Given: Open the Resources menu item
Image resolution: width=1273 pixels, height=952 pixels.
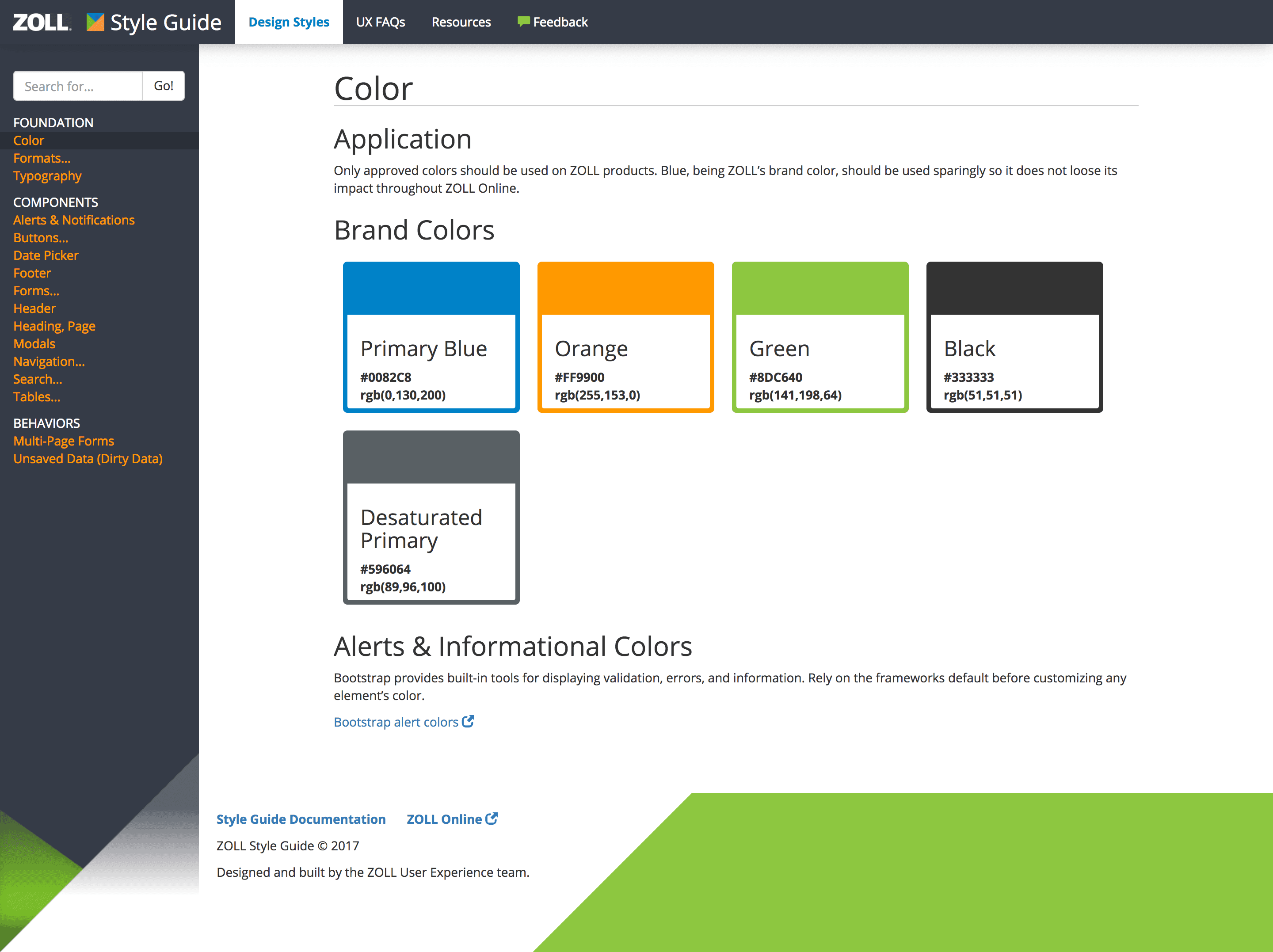Looking at the screenshot, I should [x=461, y=22].
